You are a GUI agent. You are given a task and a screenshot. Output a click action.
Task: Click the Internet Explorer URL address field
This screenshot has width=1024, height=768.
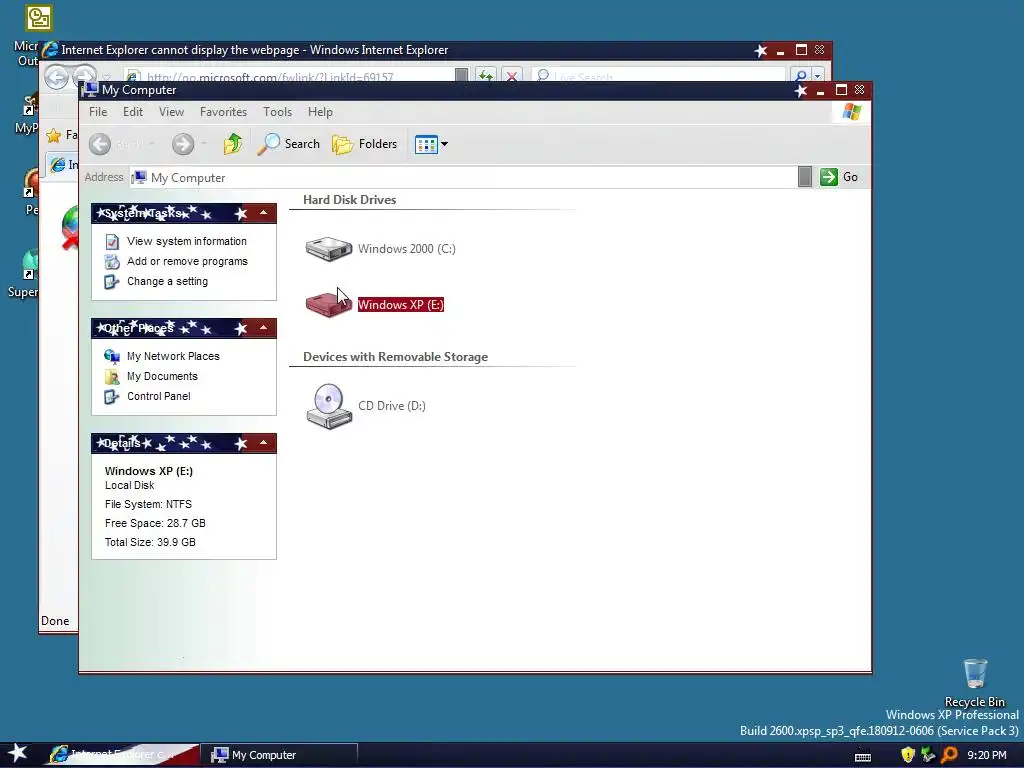tap(289, 76)
